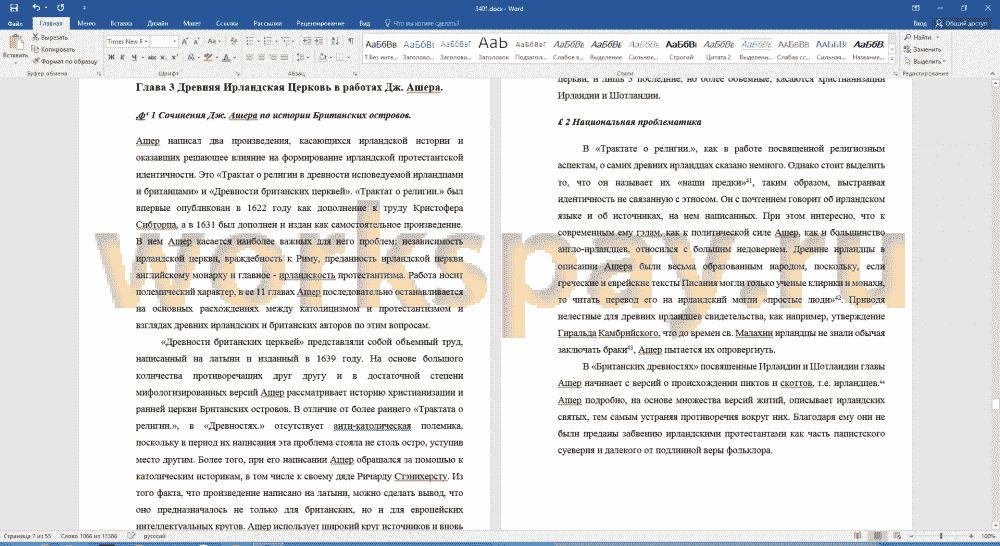The image size is (1000, 546).
Task: Click page count 'Страница 7 из 55'
Action: click(27, 536)
